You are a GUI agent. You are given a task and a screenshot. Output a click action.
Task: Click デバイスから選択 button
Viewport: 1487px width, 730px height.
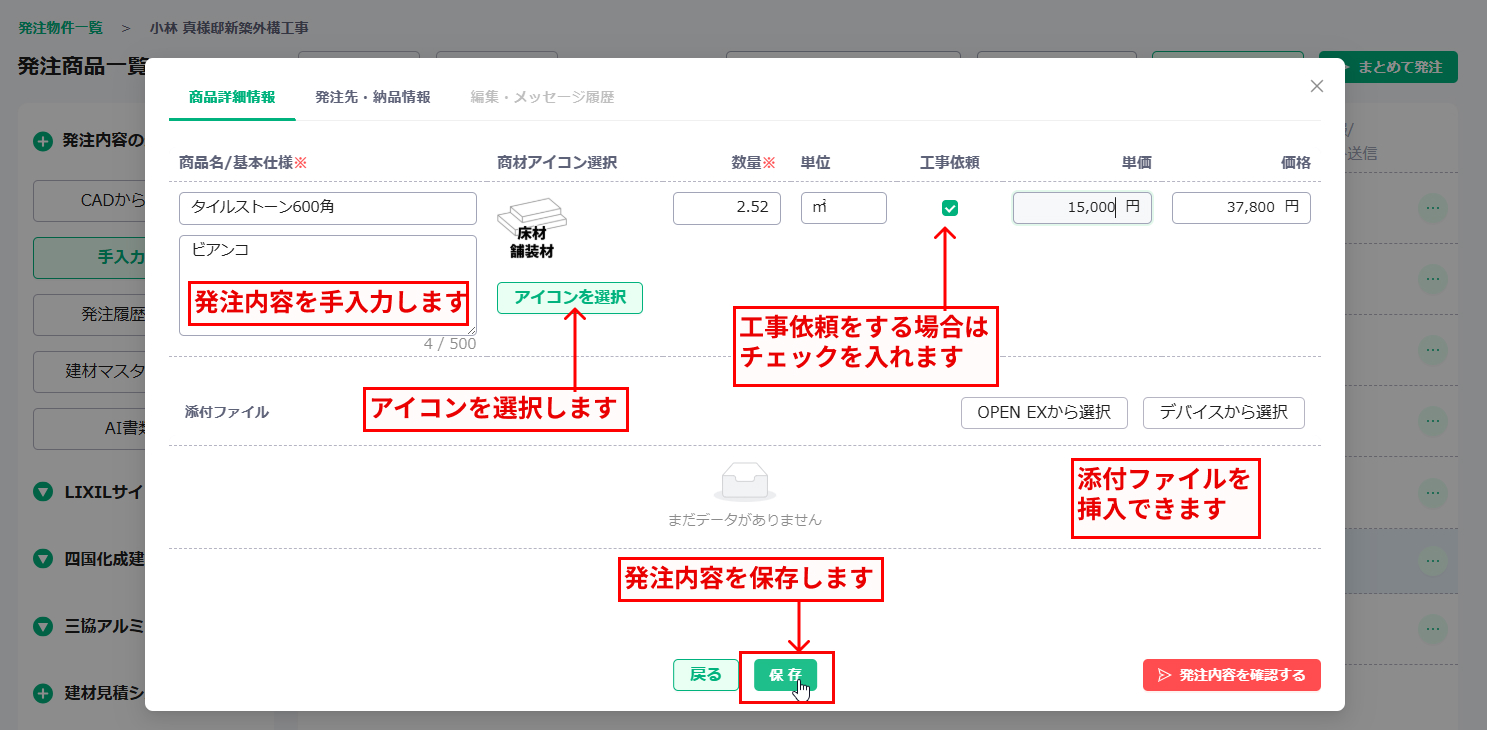coord(1224,412)
